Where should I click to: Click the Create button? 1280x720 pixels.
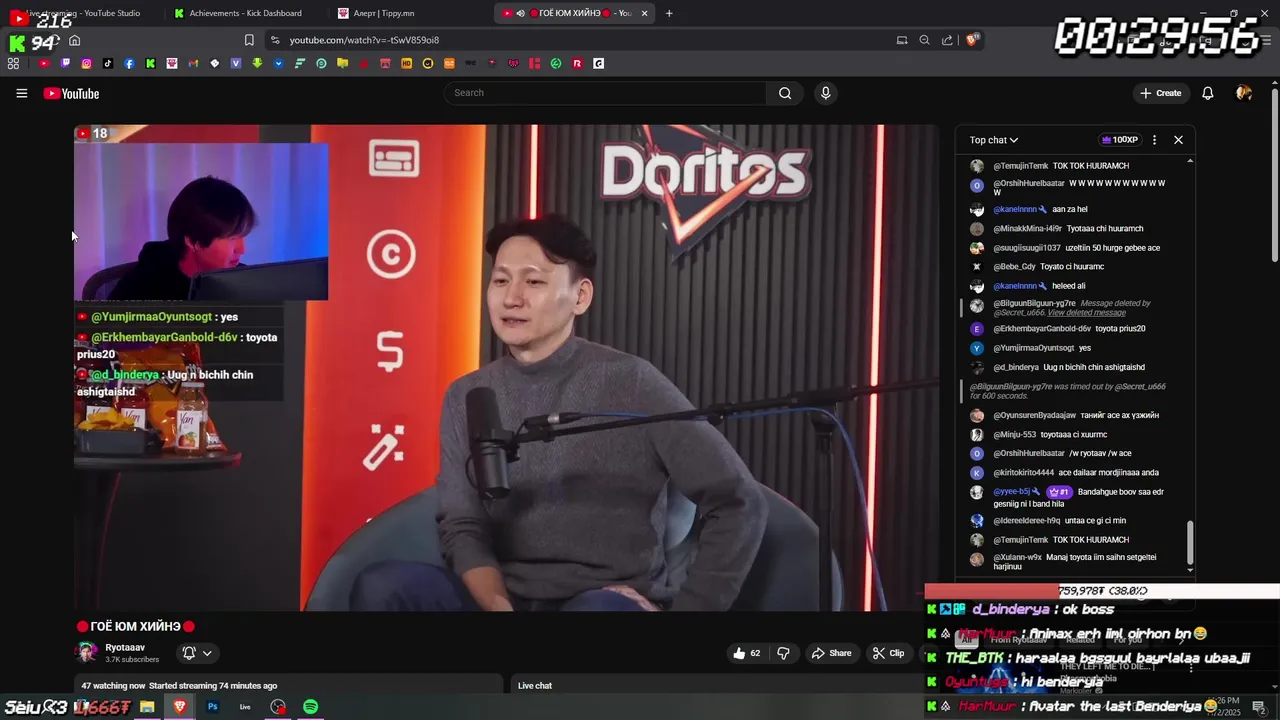coord(1160,93)
